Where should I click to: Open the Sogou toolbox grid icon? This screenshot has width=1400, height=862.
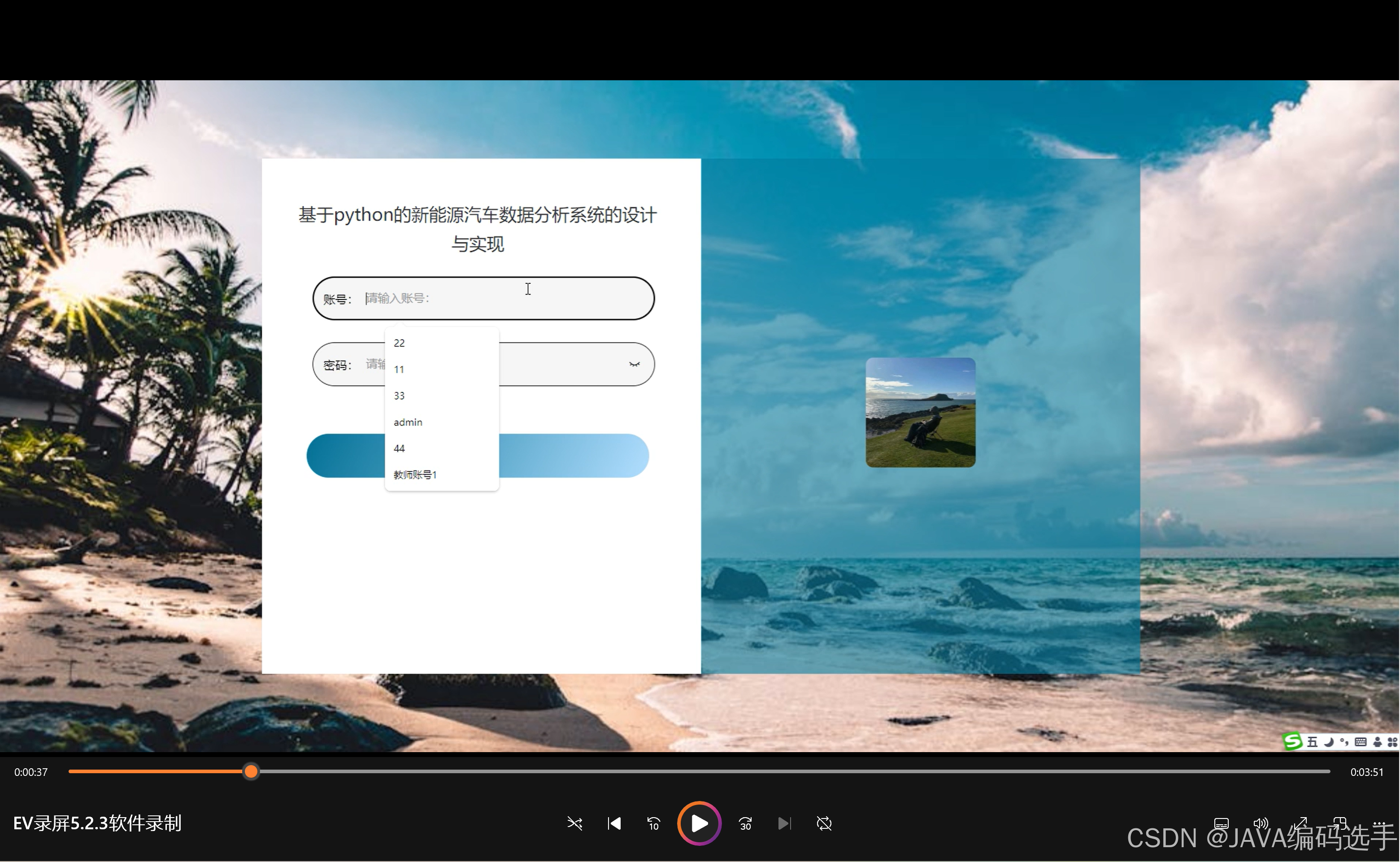(1392, 742)
